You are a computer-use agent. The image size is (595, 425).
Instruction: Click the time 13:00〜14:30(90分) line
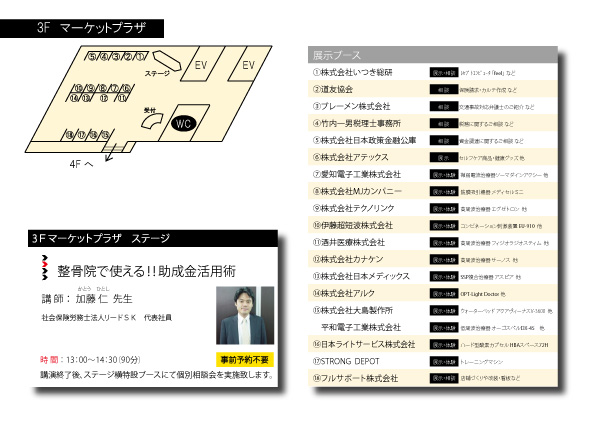[90, 360]
